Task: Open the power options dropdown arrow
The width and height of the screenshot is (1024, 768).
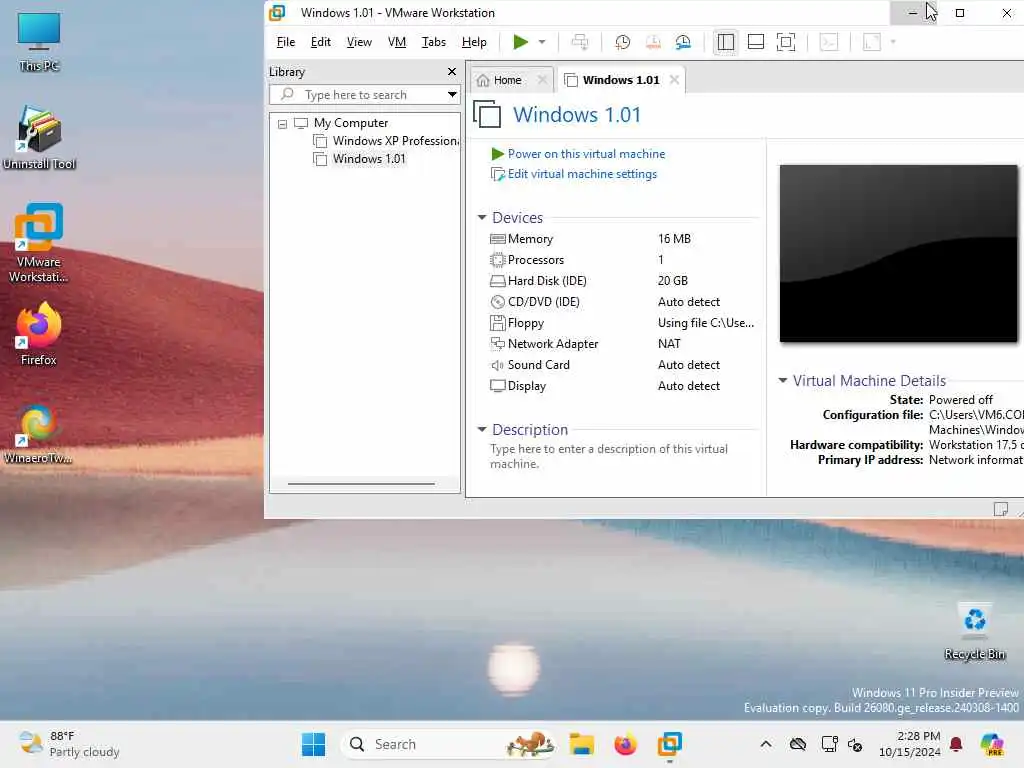Action: click(x=542, y=42)
